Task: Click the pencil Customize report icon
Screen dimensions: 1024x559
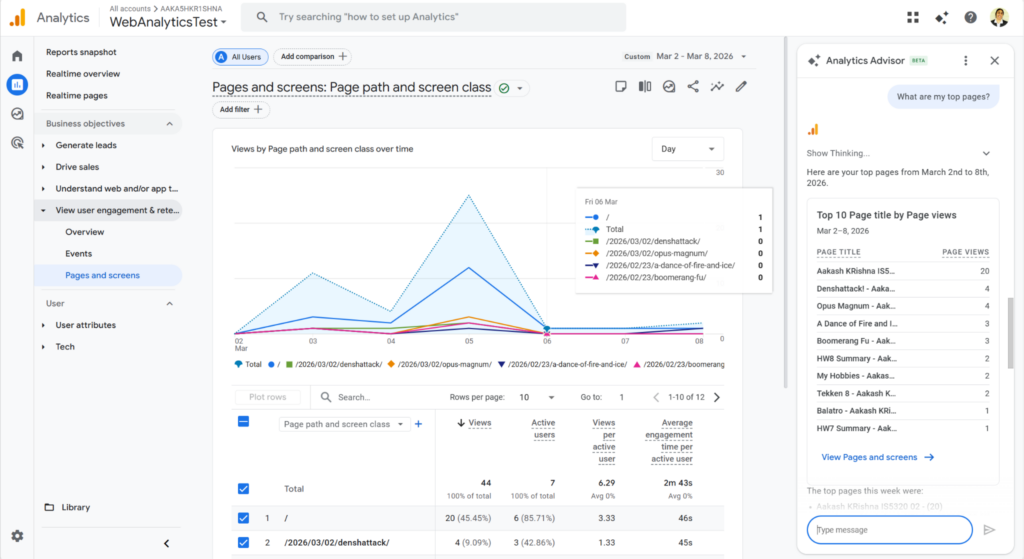Action: (x=741, y=87)
